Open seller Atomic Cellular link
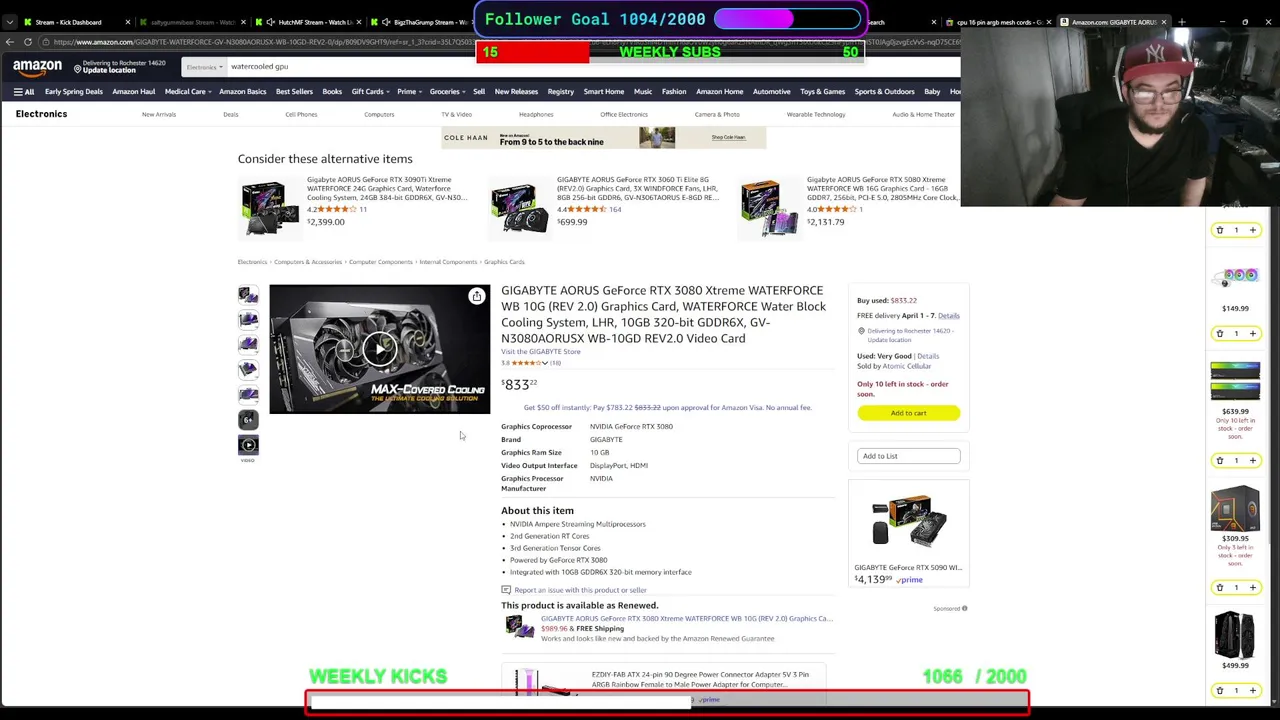The height and width of the screenshot is (720, 1280). [906, 366]
